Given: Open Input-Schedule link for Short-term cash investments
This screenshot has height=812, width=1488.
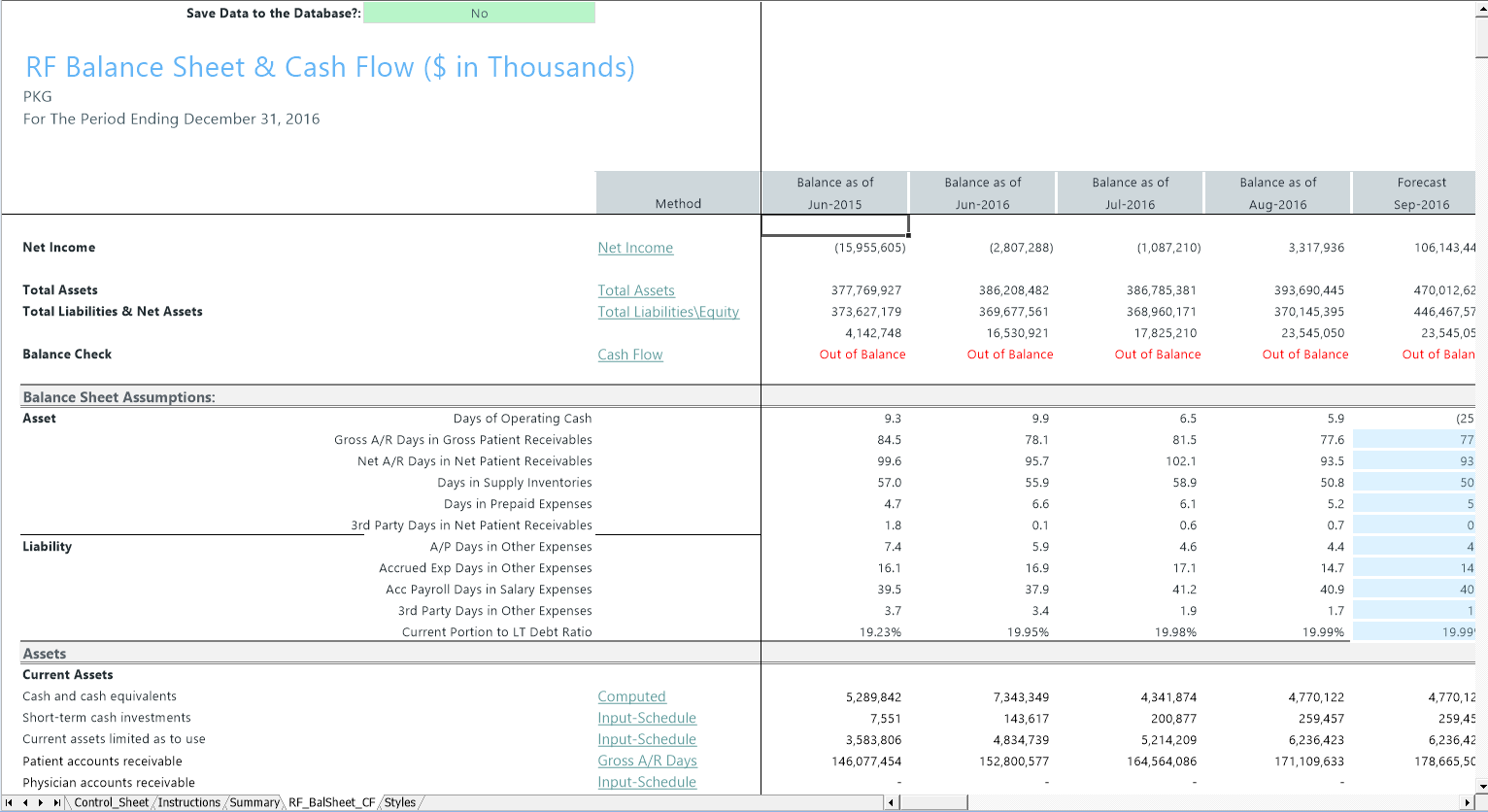Looking at the screenshot, I should [647, 718].
